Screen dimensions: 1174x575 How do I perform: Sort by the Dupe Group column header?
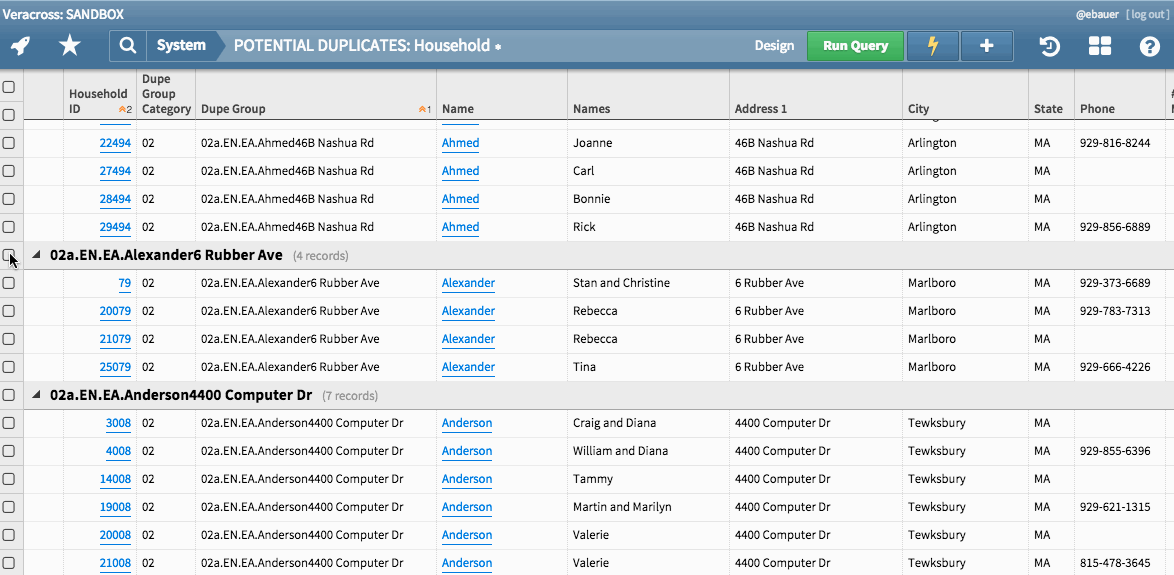point(233,109)
